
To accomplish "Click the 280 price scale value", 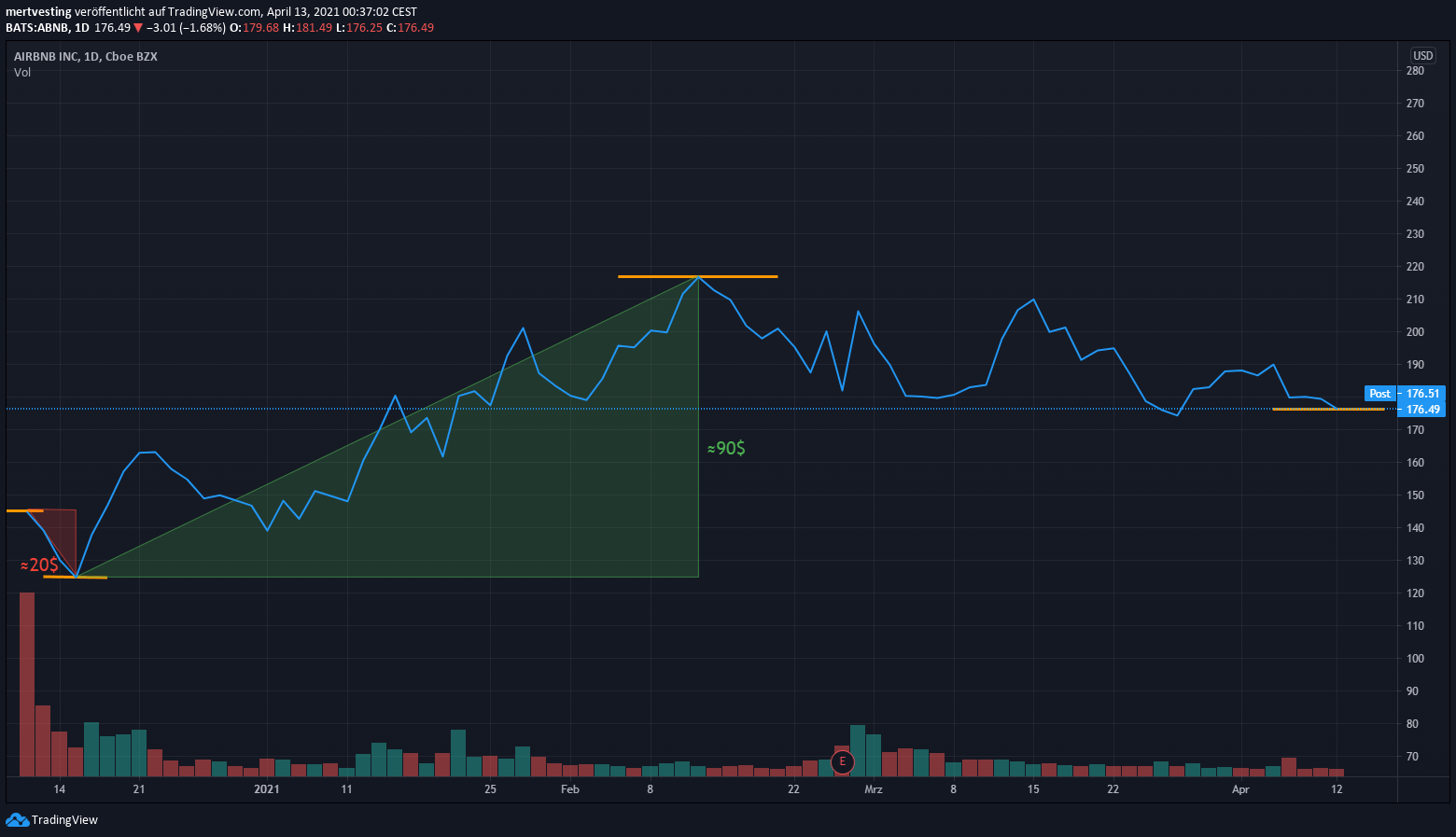I will 1415,71.
